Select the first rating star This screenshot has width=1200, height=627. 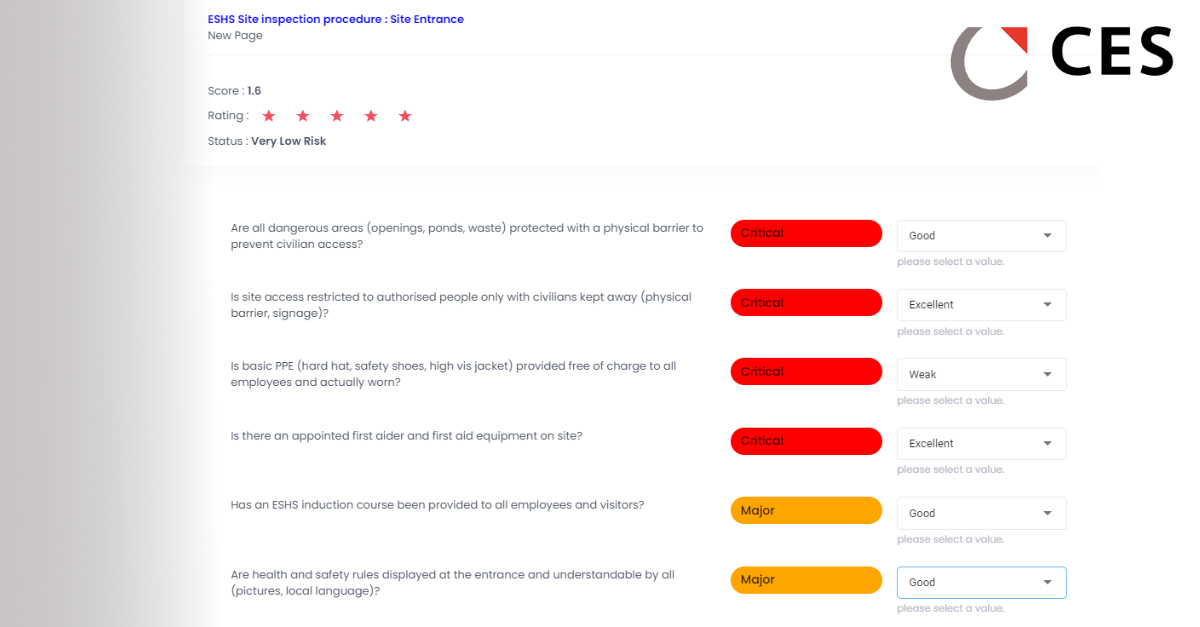tap(269, 116)
